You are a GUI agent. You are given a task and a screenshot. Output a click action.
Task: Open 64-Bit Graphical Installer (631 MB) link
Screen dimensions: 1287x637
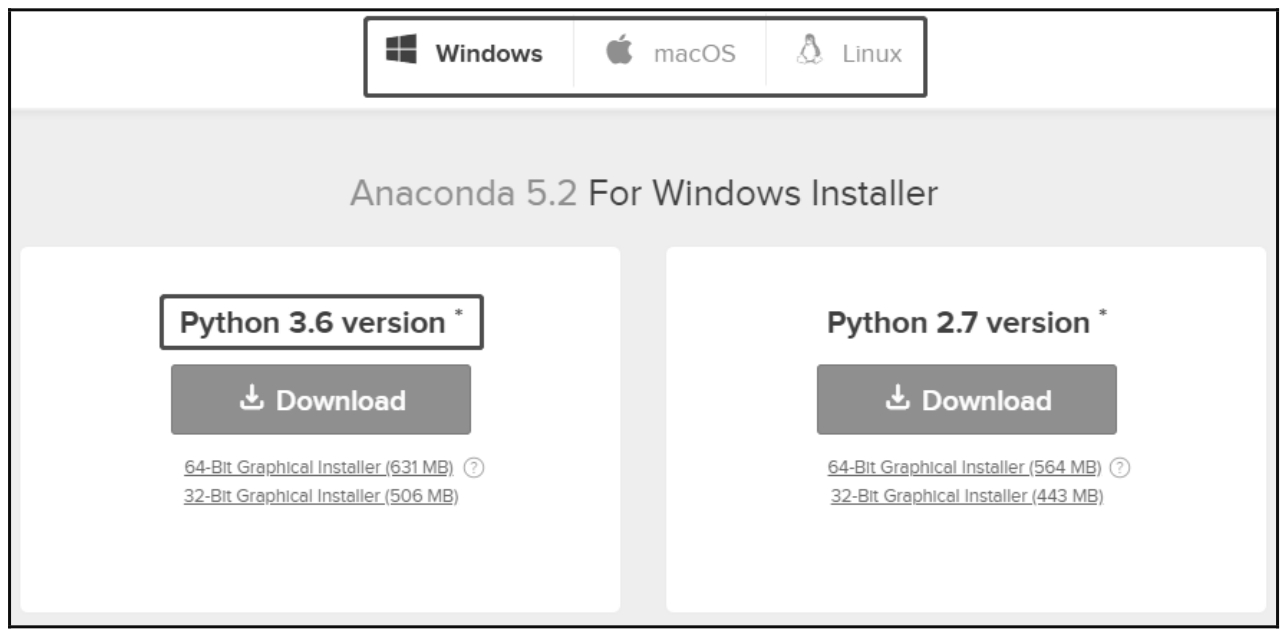click(x=319, y=468)
